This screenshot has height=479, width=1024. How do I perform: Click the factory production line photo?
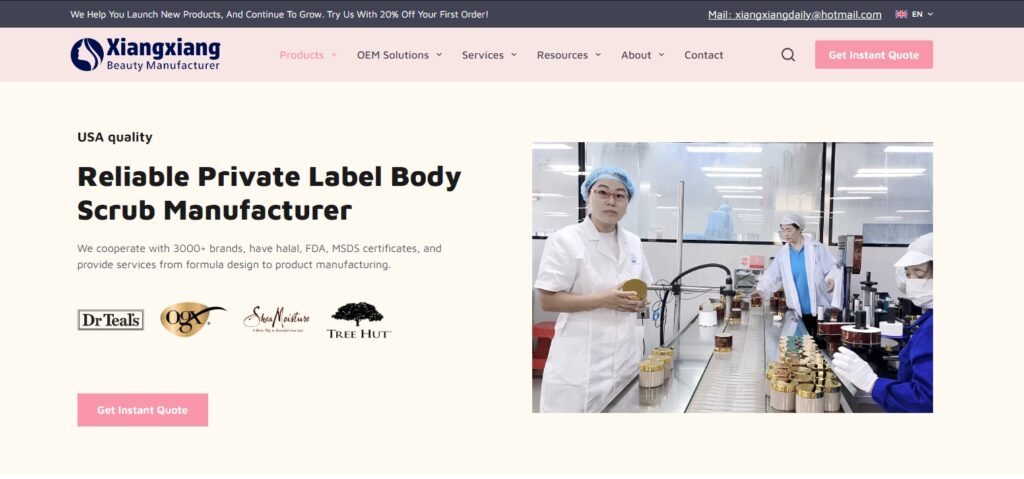(732, 278)
